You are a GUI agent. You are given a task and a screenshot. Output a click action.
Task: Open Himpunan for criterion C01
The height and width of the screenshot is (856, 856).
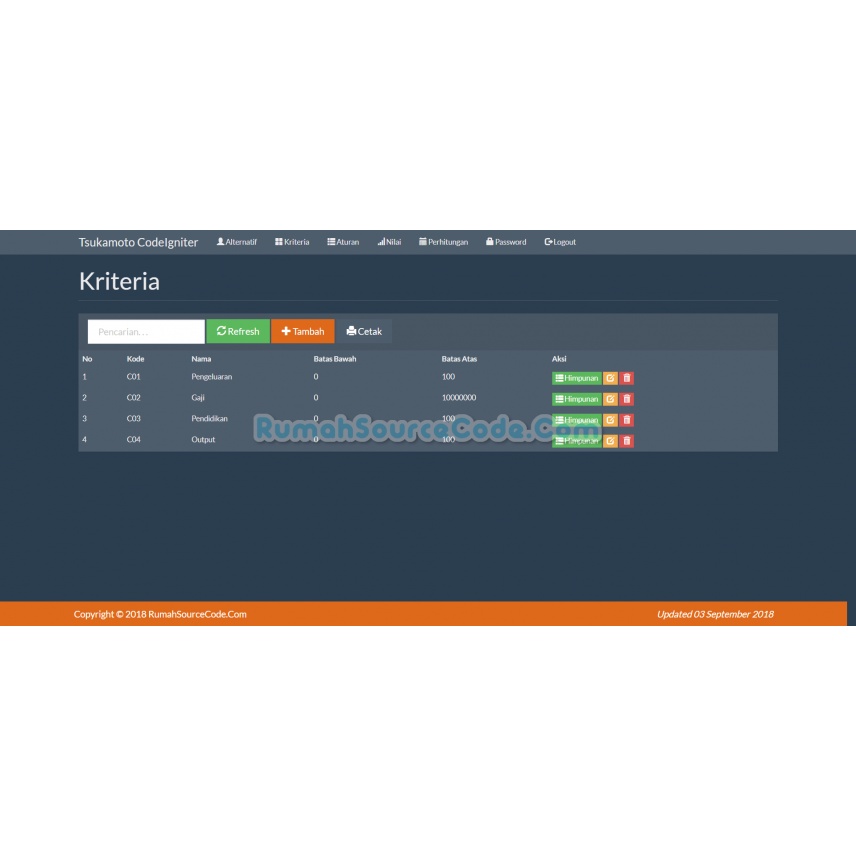576,378
